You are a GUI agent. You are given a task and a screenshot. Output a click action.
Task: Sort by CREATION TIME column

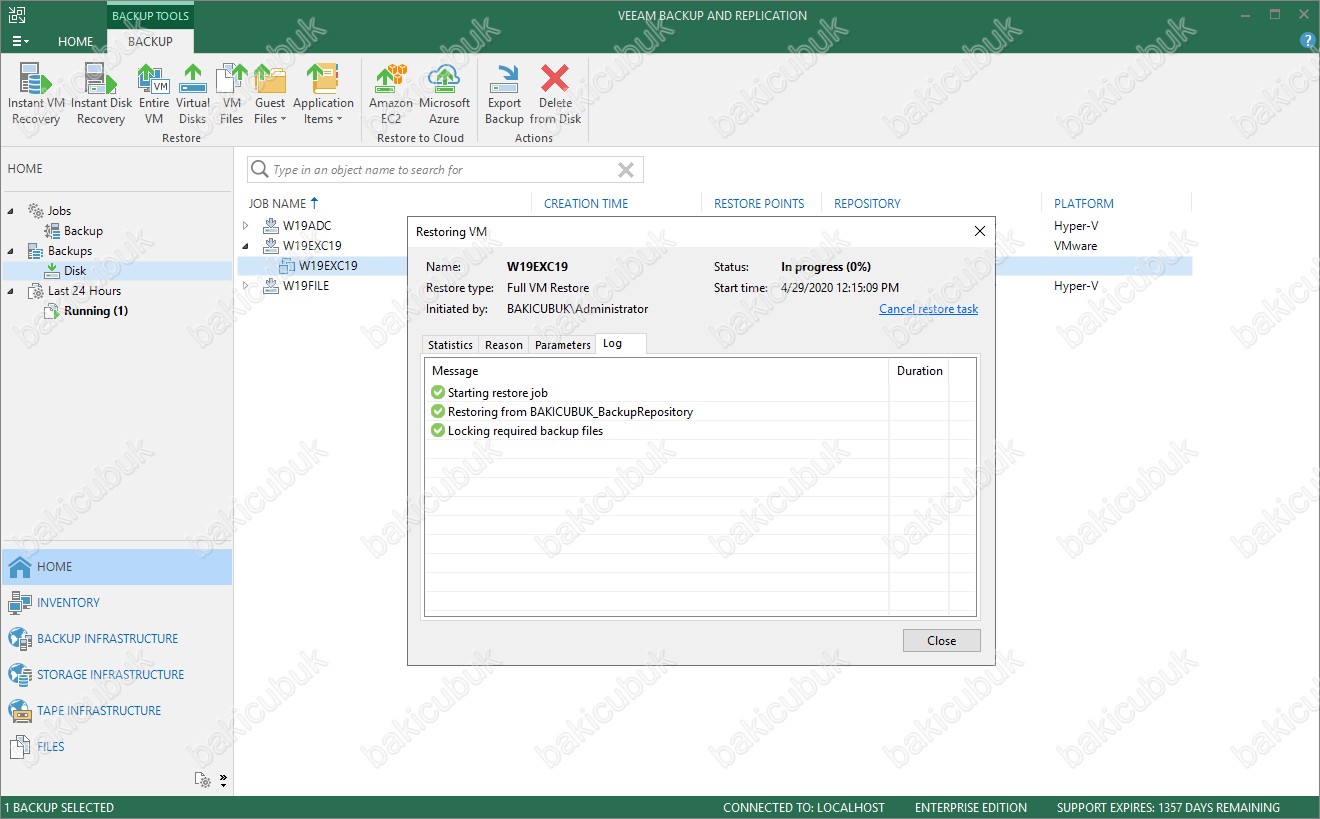(586, 203)
